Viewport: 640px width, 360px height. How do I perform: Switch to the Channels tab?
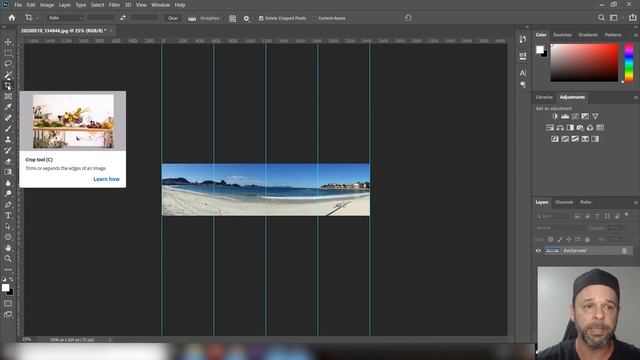564,202
